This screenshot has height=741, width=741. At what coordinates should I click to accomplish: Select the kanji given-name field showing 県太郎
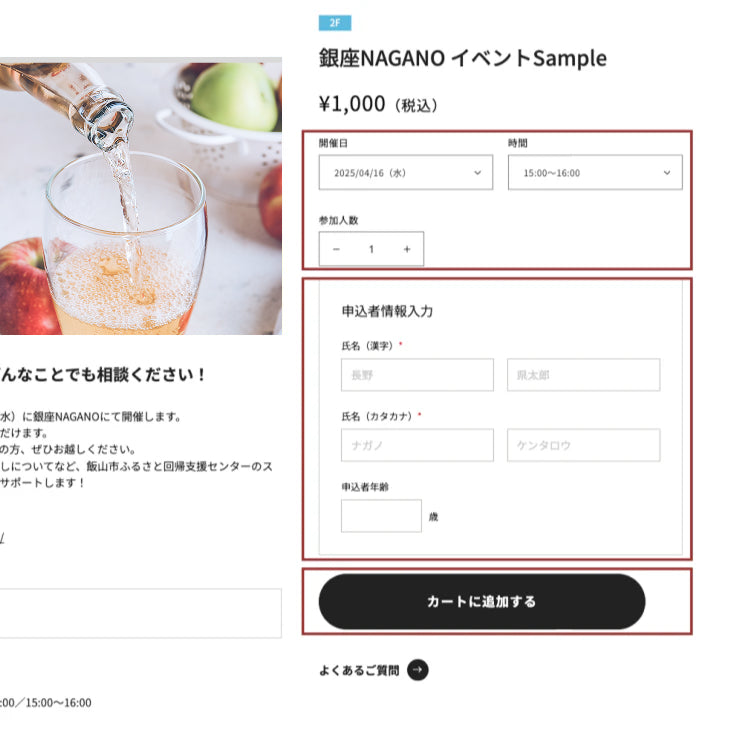583,375
